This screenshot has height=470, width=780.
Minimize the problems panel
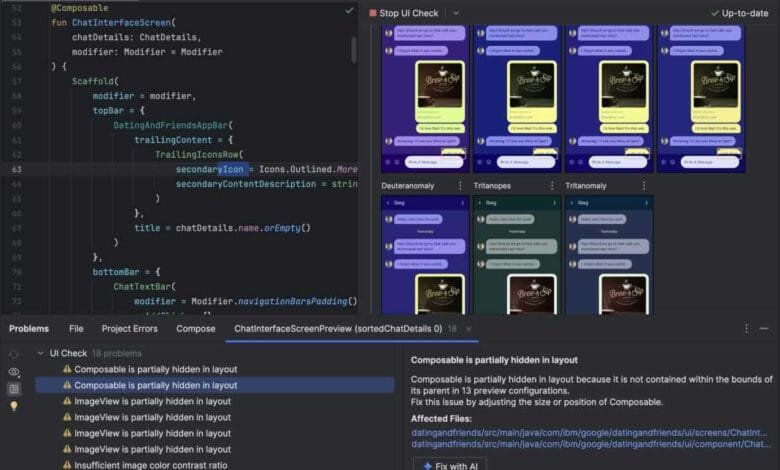[764, 328]
